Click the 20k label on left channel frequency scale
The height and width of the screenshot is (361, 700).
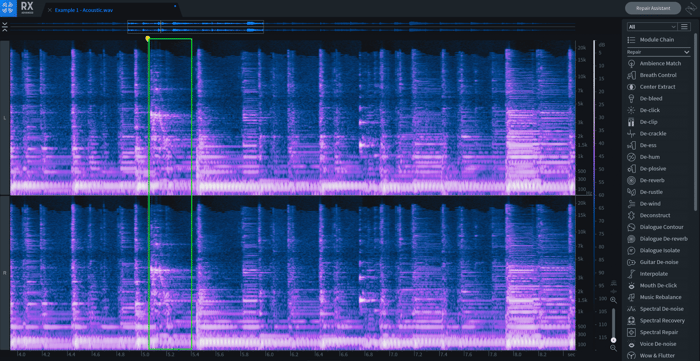(x=581, y=47)
